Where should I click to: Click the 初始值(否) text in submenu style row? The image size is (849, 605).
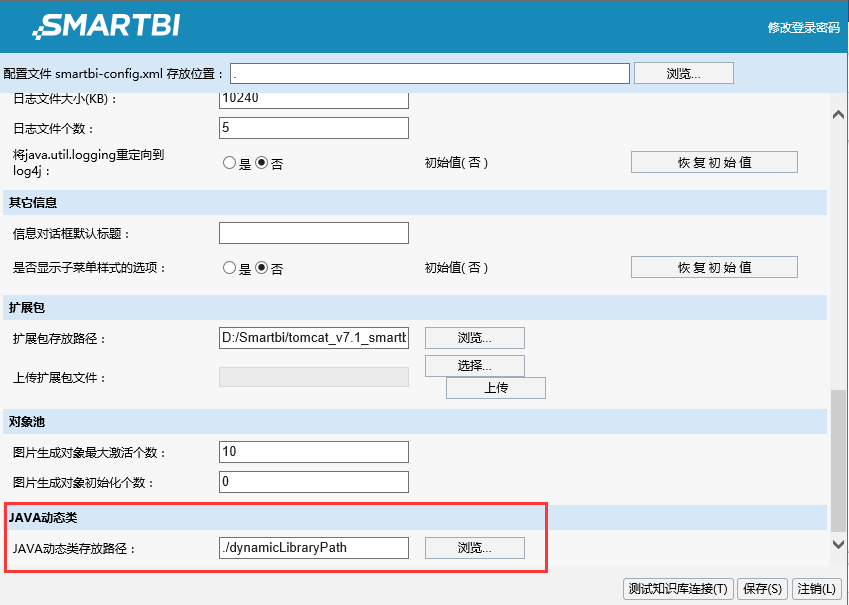pyautogui.click(x=456, y=268)
